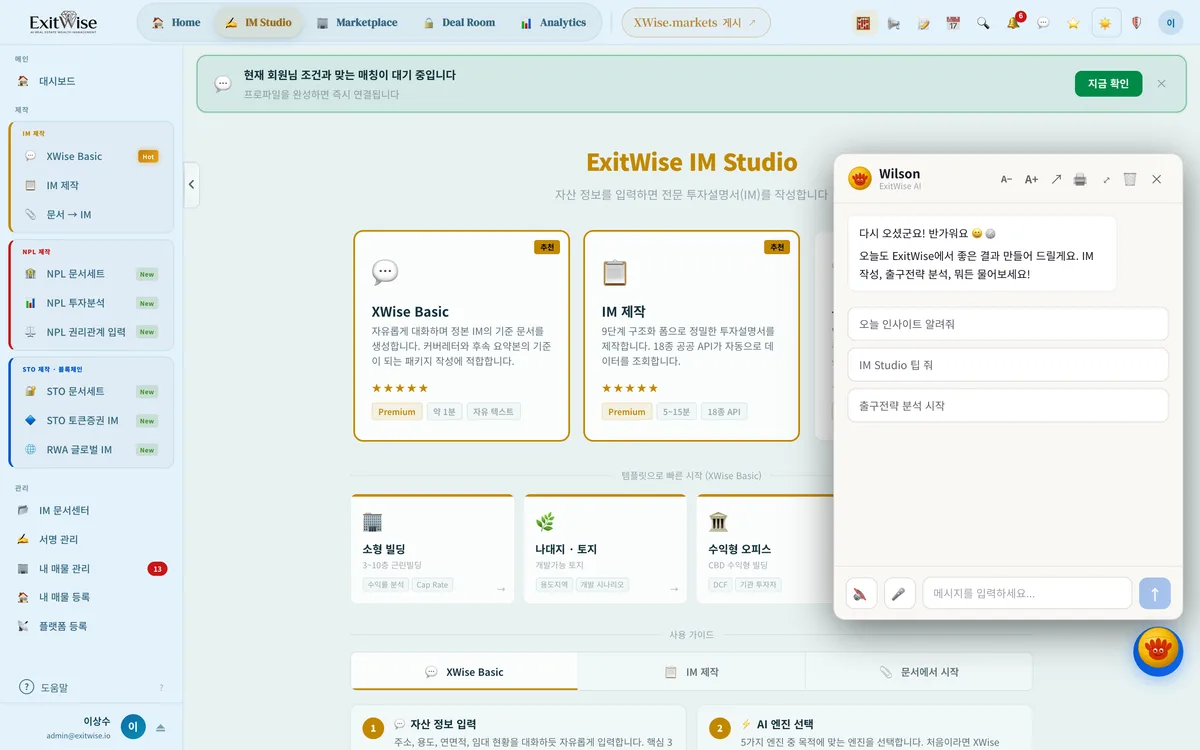The height and width of the screenshot is (750, 1200).
Task: Collapse the left sidebar with the chevron
Action: point(191,185)
